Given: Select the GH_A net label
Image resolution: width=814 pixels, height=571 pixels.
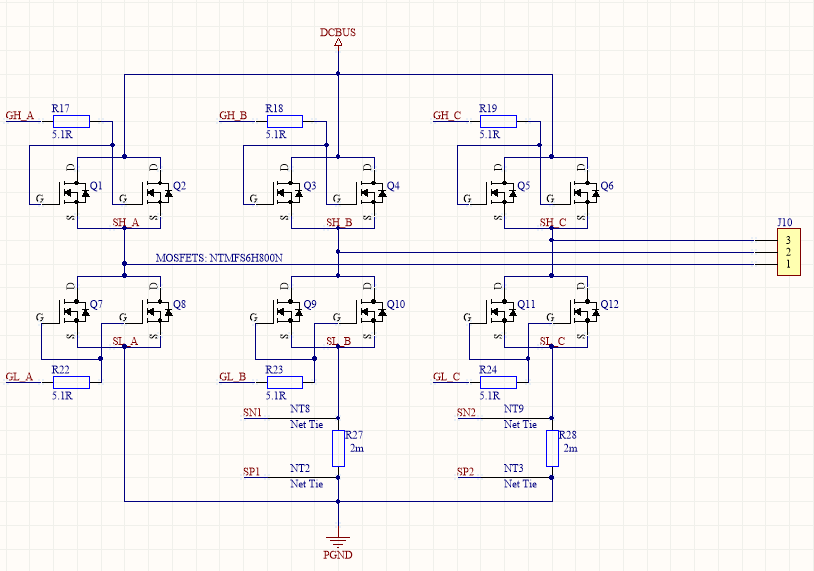Looking at the screenshot, I should click(x=20, y=115).
